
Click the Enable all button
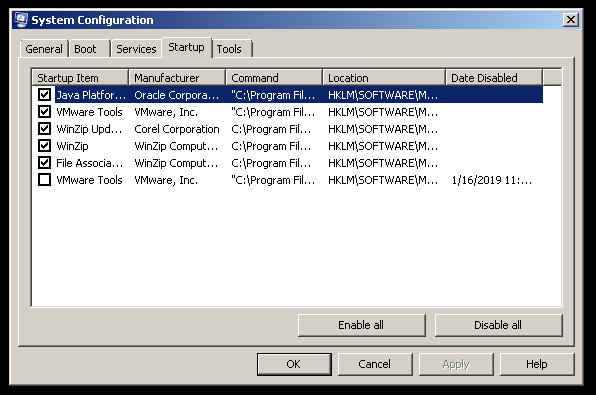coord(361,325)
